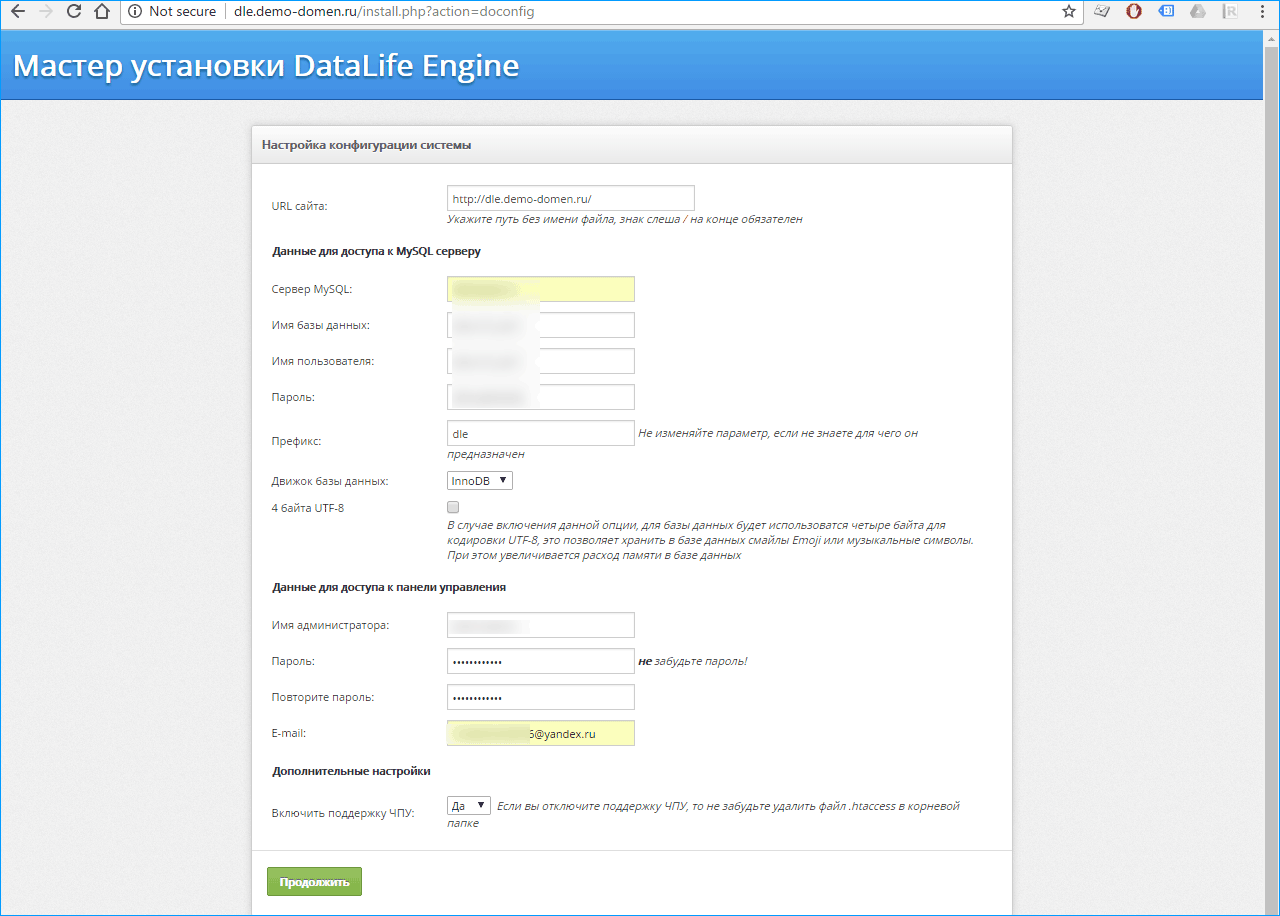The width and height of the screenshot is (1280, 916).
Task: Expand the Включить поддержку ЧПУ dropdown
Action: (x=469, y=805)
